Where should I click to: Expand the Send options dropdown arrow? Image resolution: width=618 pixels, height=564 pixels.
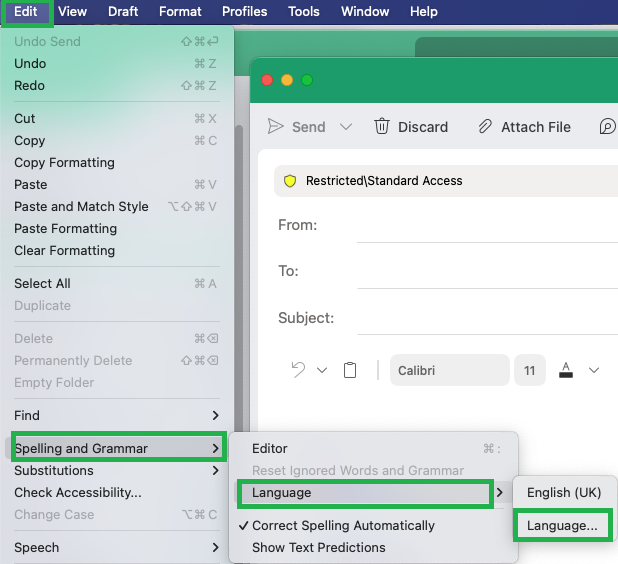point(346,127)
